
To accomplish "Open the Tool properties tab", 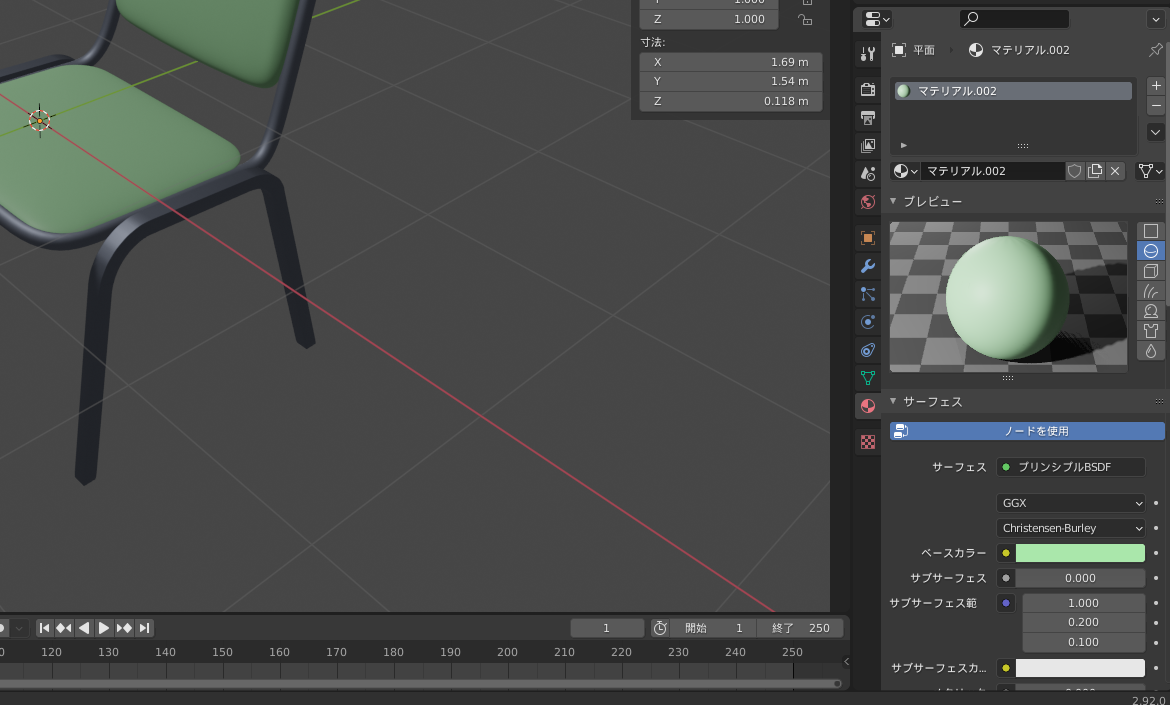I will (867, 54).
